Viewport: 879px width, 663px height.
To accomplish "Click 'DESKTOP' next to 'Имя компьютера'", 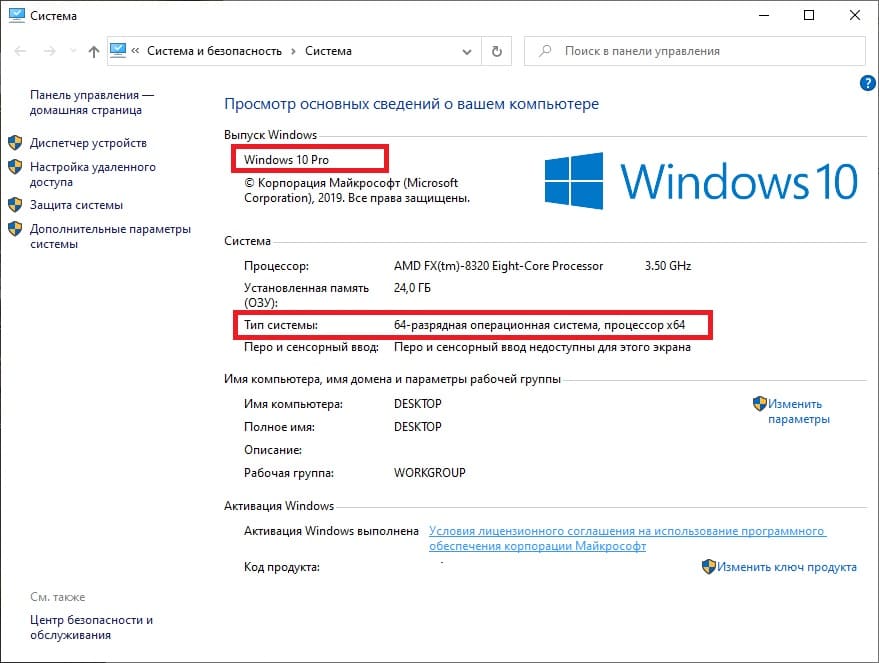I will pyautogui.click(x=418, y=404).
